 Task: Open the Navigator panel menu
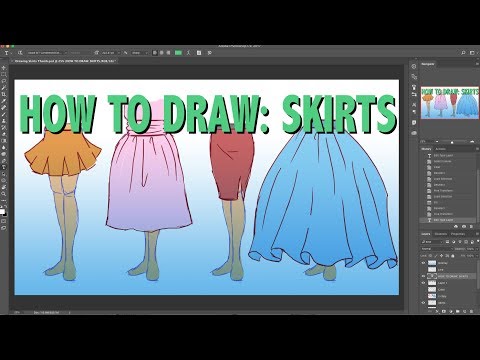pos(477,64)
